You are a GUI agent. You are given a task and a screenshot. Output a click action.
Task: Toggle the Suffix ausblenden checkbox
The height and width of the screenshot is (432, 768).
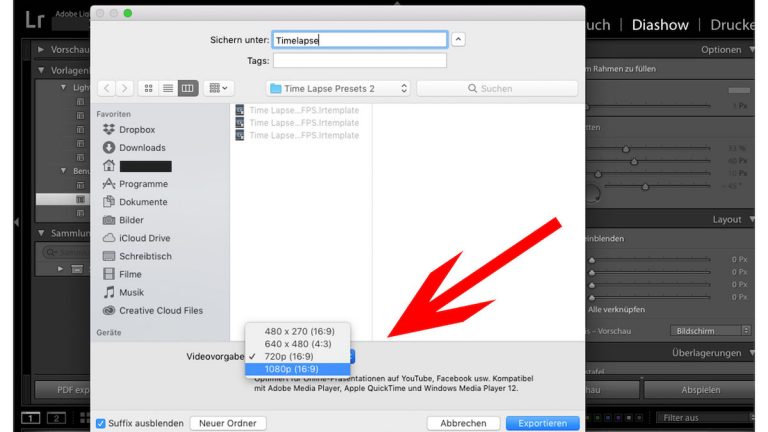[x=101, y=423]
